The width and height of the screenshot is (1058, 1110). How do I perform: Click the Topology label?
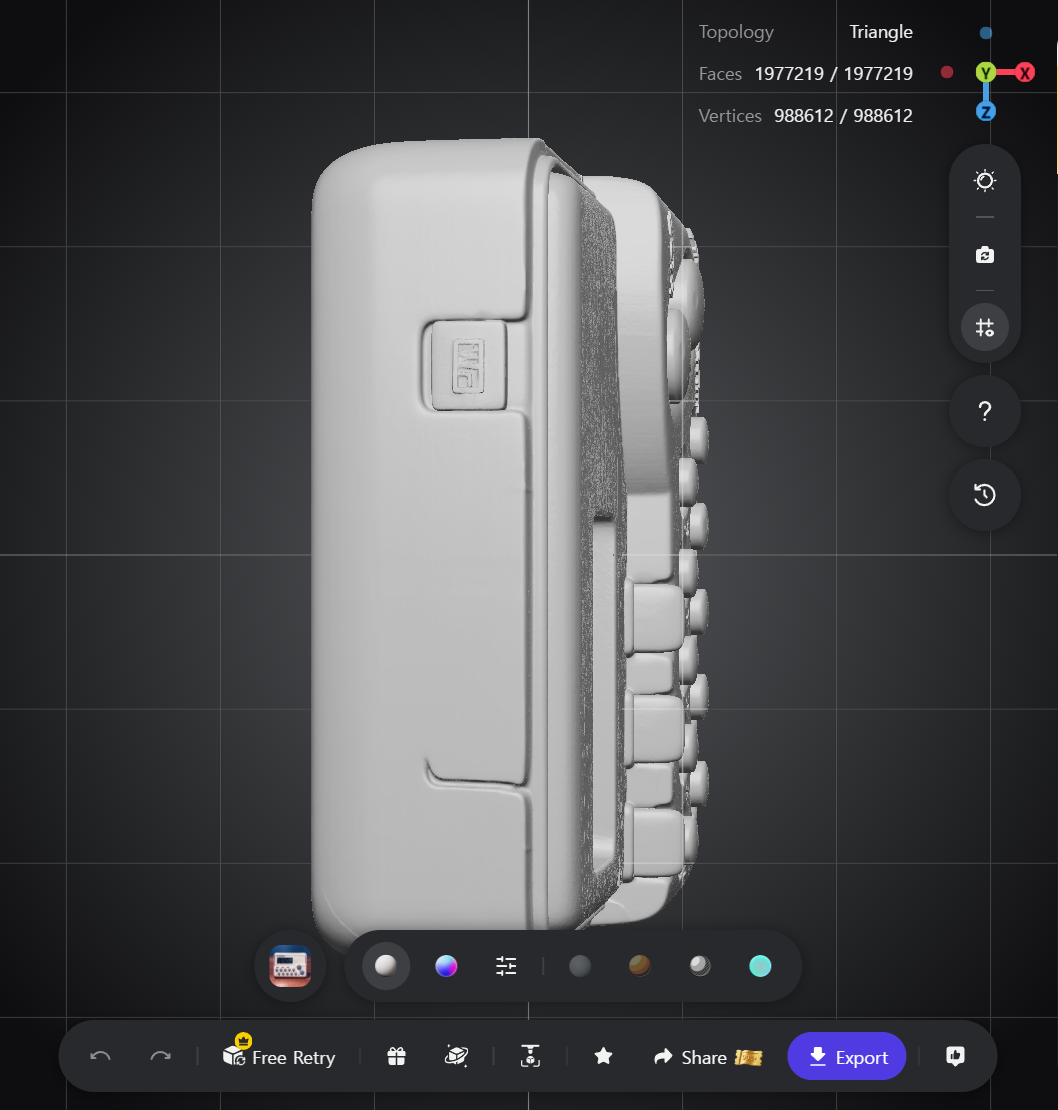coord(736,33)
